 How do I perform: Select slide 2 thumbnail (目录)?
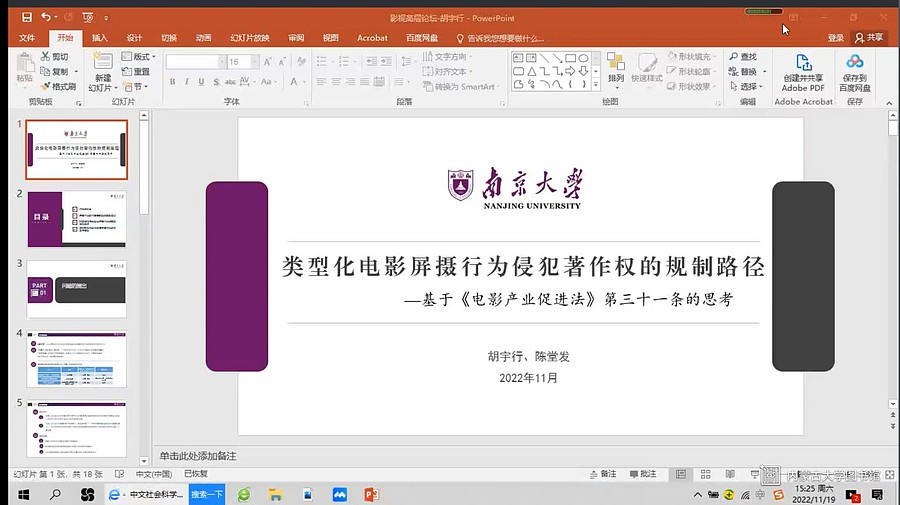[x=76, y=219]
